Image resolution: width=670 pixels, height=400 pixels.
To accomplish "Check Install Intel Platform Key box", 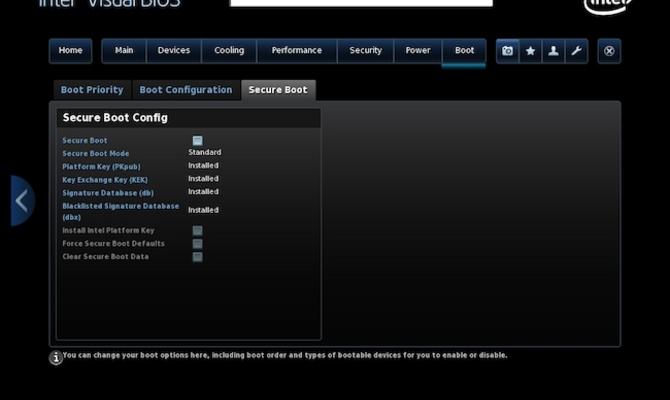I will [197, 231].
